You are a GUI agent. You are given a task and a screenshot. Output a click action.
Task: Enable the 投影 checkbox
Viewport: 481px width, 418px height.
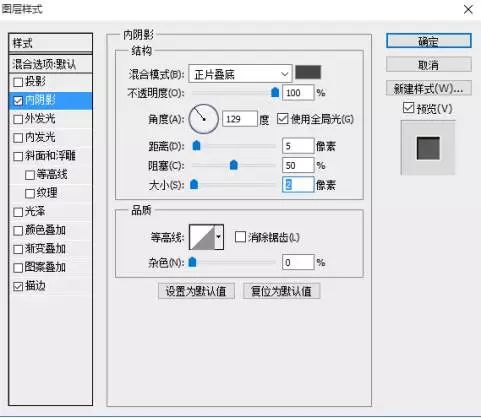18,82
